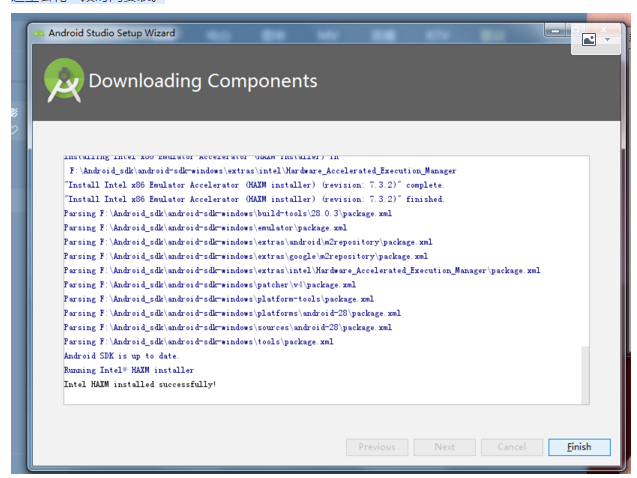Select Parsing extras\google\m2repository line

246,256
